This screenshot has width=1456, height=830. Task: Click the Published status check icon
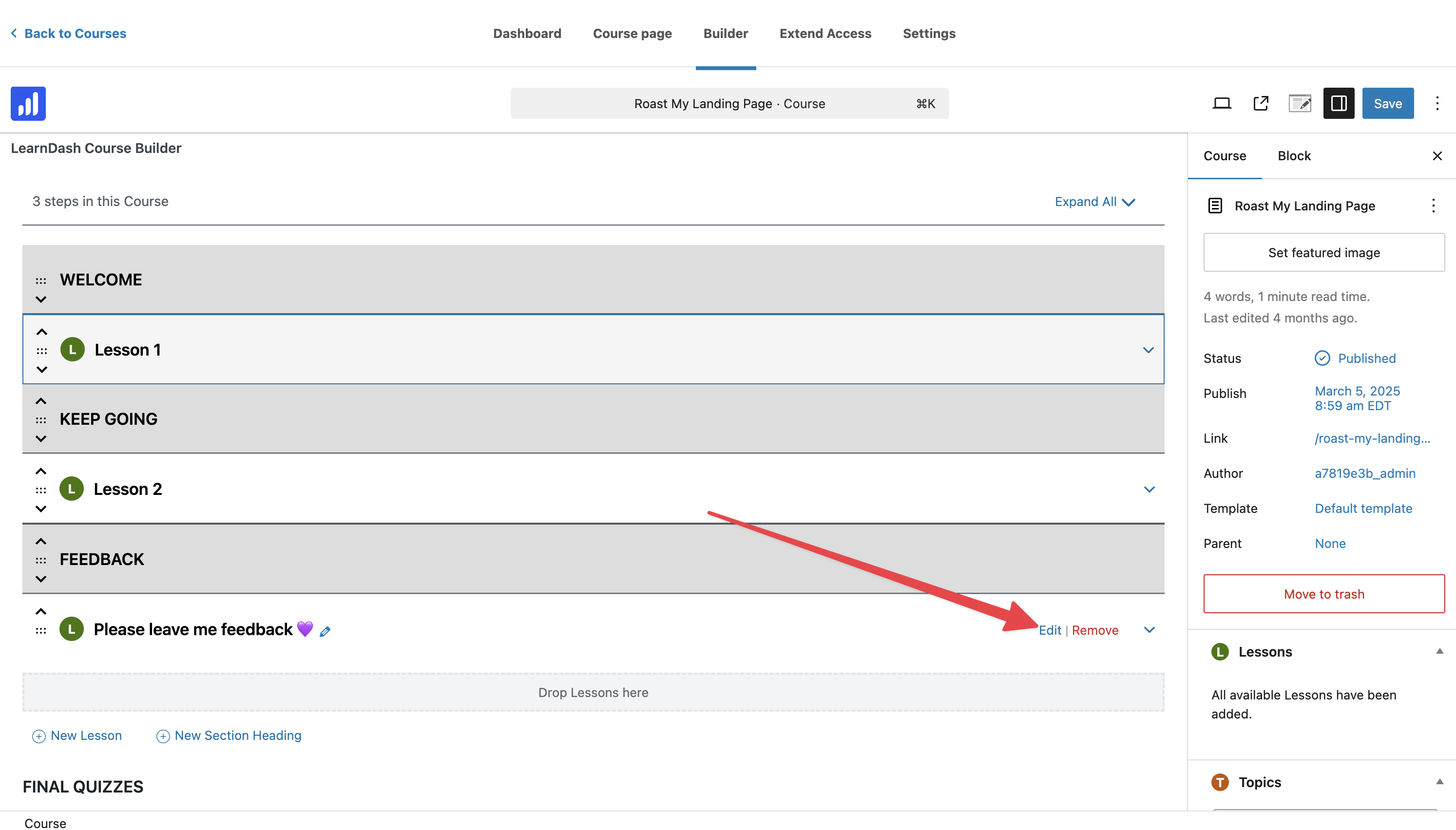click(x=1322, y=358)
